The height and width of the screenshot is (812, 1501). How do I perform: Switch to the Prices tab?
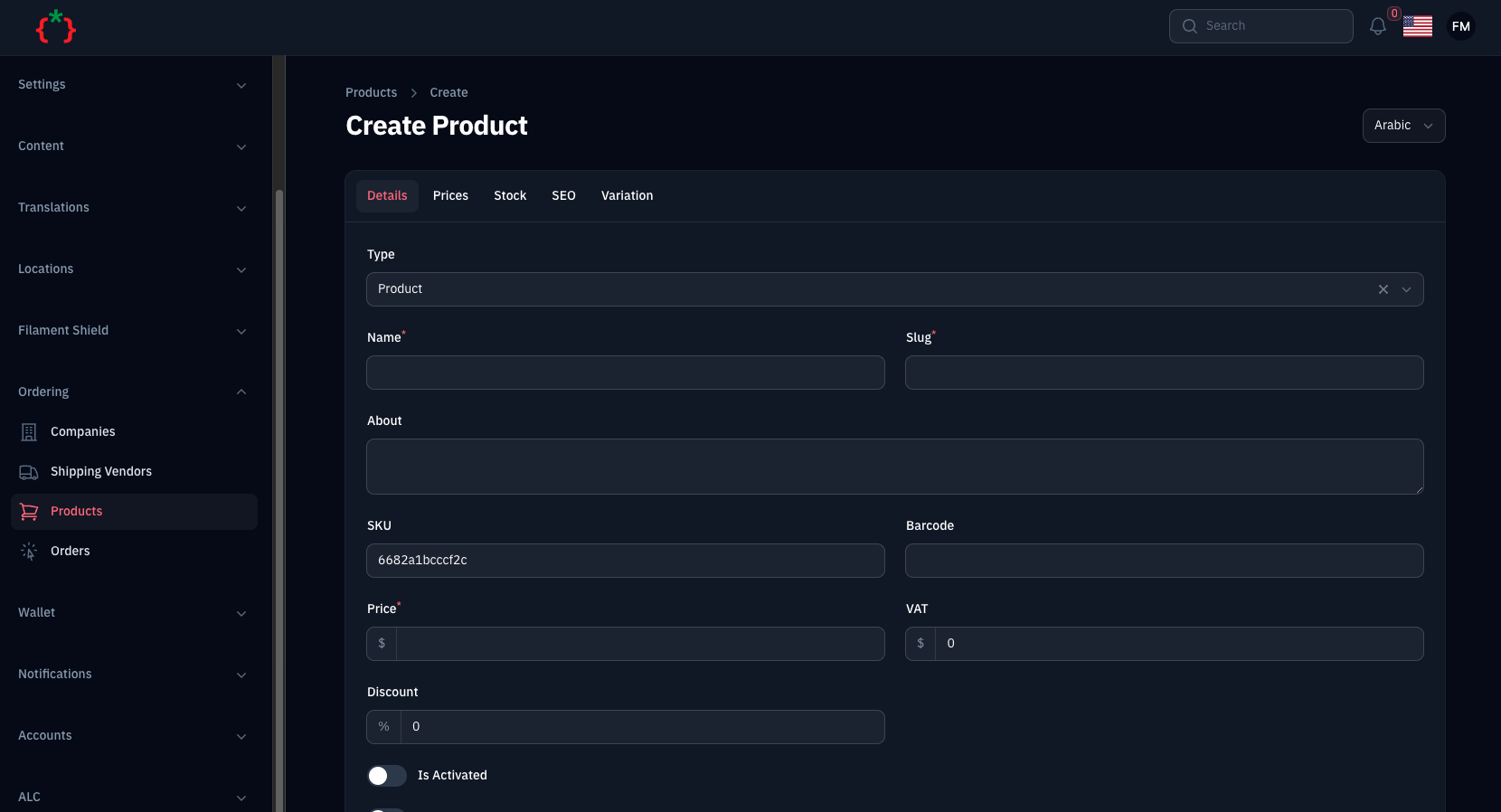[450, 196]
